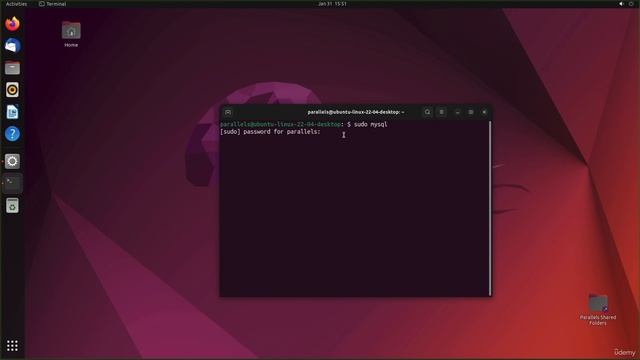640x360 pixels.
Task: Click the terminal title bar text
Action: pos(356,112)
